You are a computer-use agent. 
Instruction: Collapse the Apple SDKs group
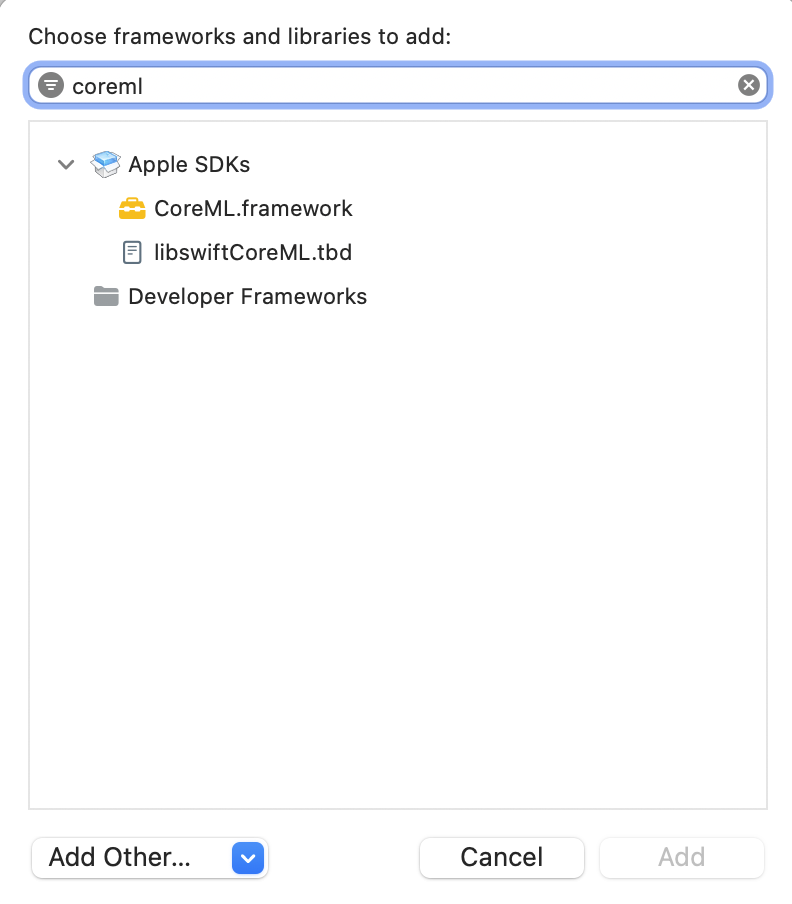click(x=66, y=165)
